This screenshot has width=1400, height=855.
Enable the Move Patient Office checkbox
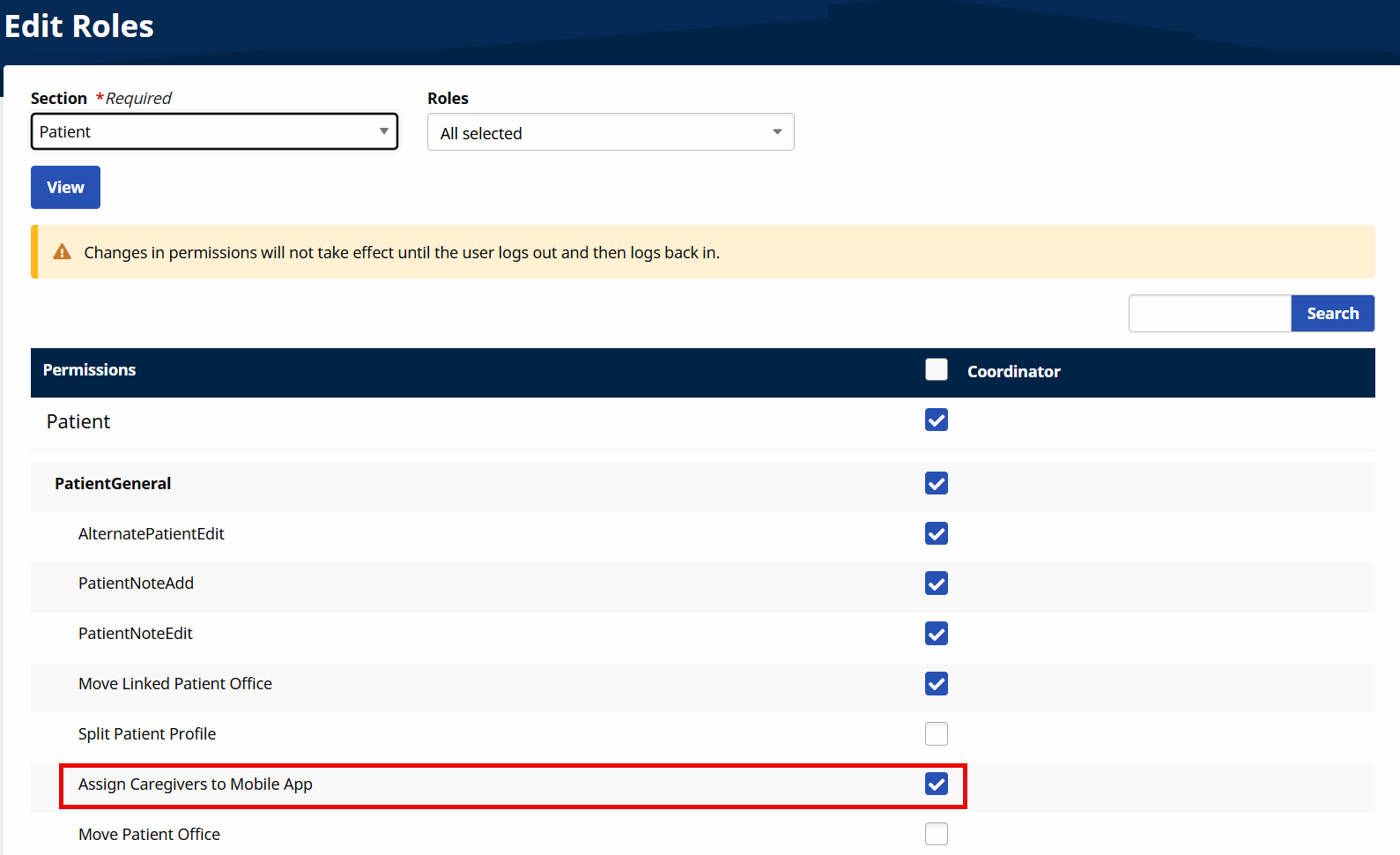[937, 834]
